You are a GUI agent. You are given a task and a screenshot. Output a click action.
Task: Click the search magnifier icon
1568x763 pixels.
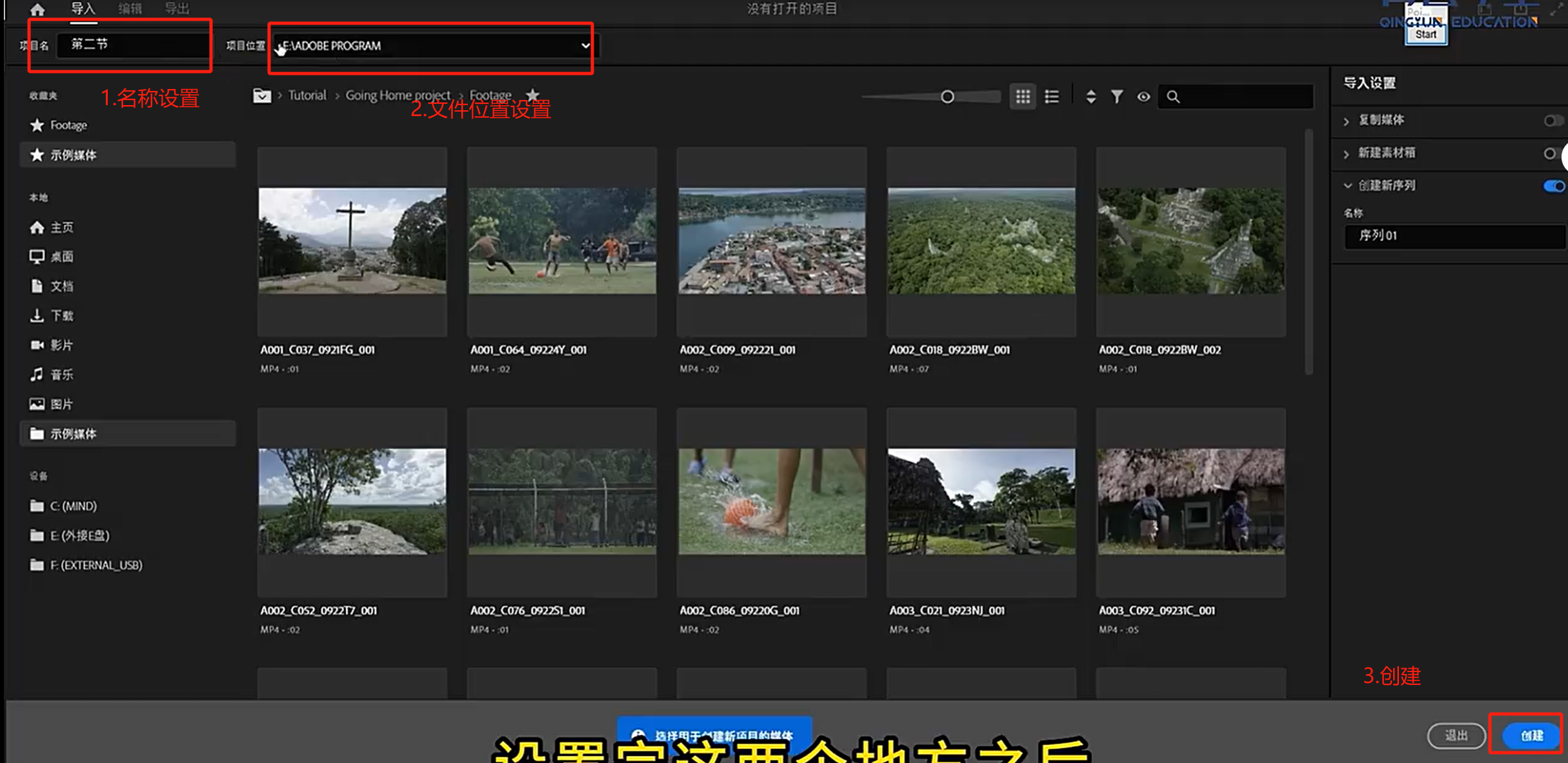point(1173,97)
